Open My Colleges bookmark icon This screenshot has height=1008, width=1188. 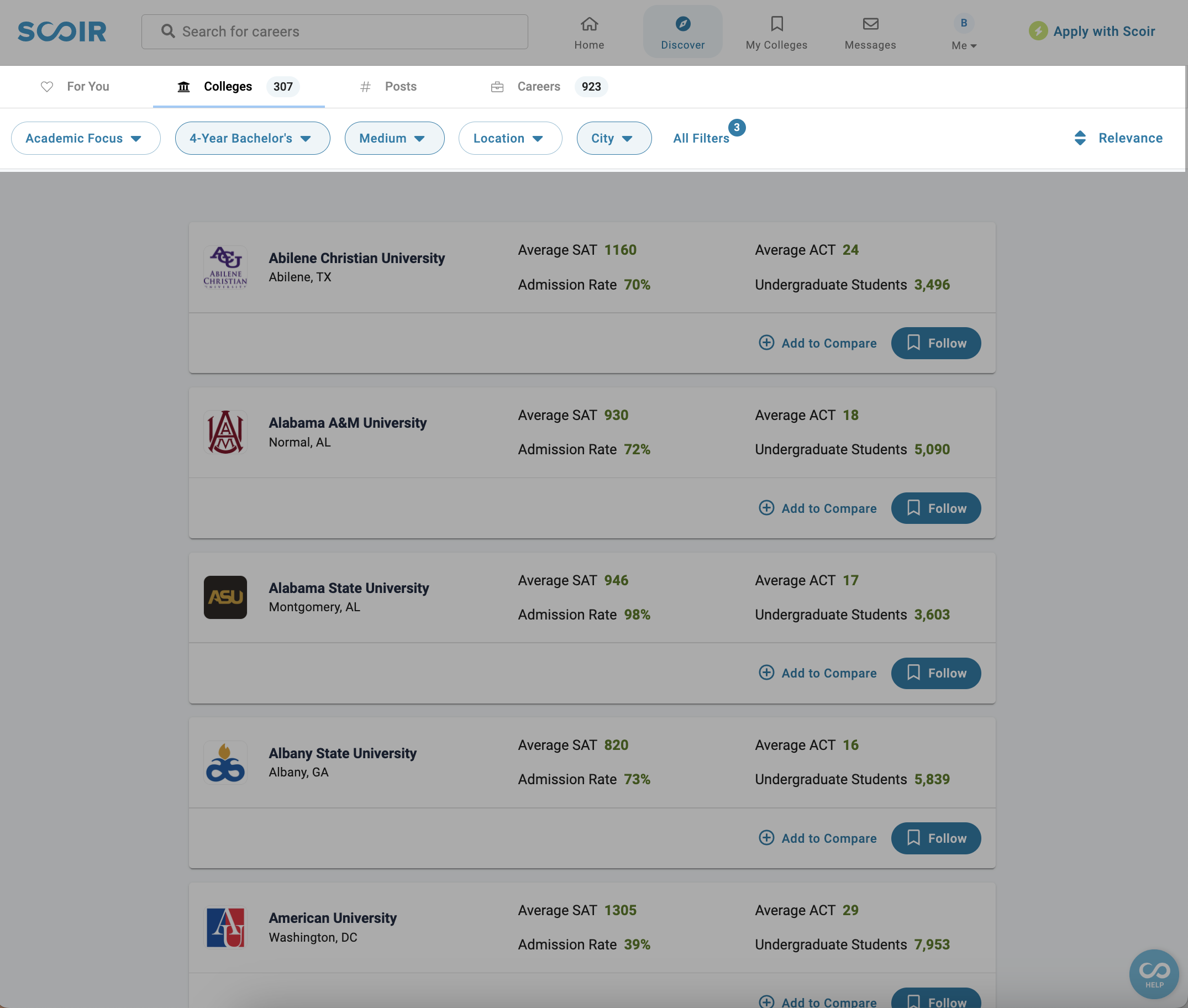(x=776, y=23)
